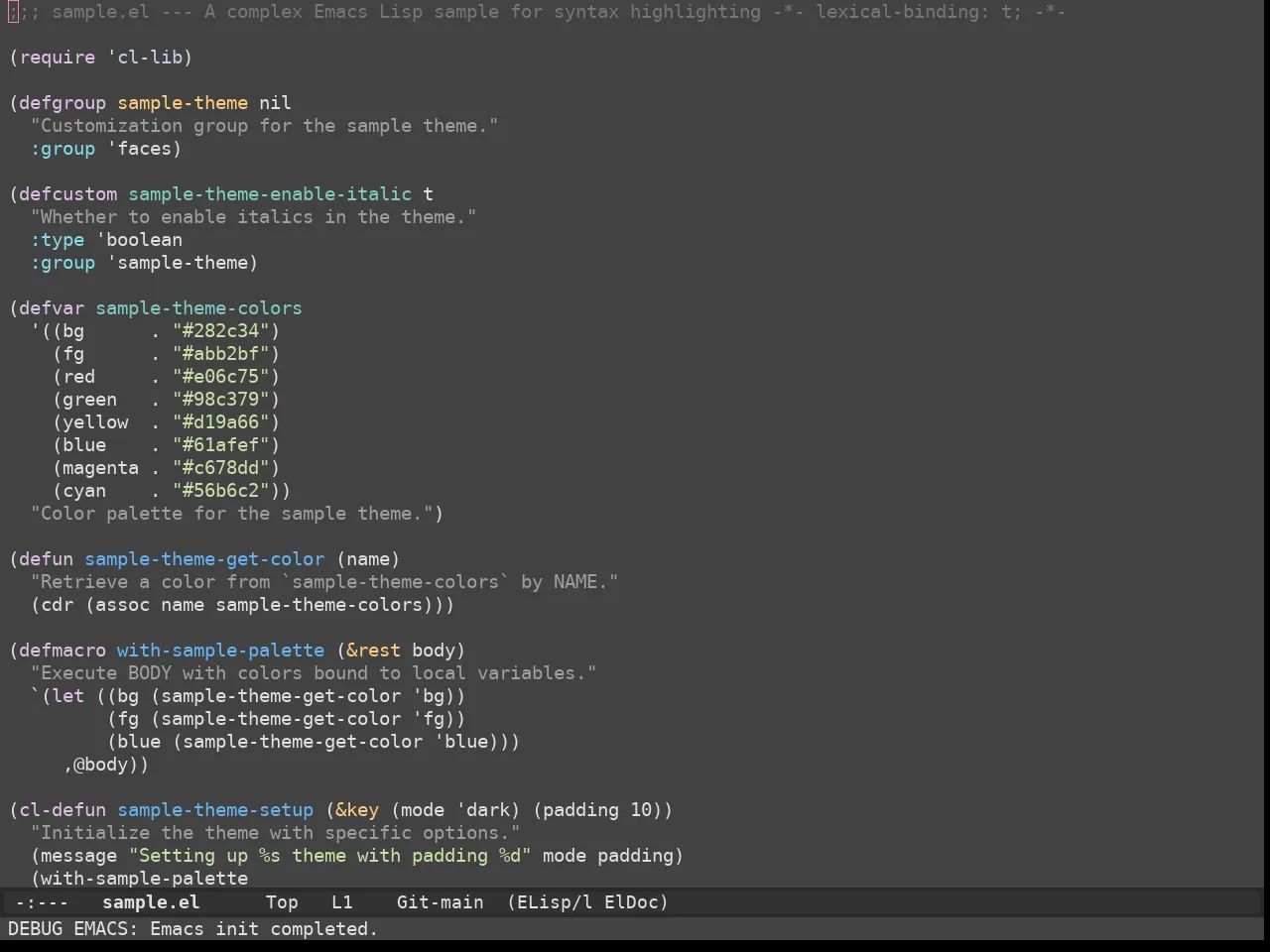Viewport: 1270px width, 952px height.
Task: Click color string "#c678dd"
Action: point(221,468)
